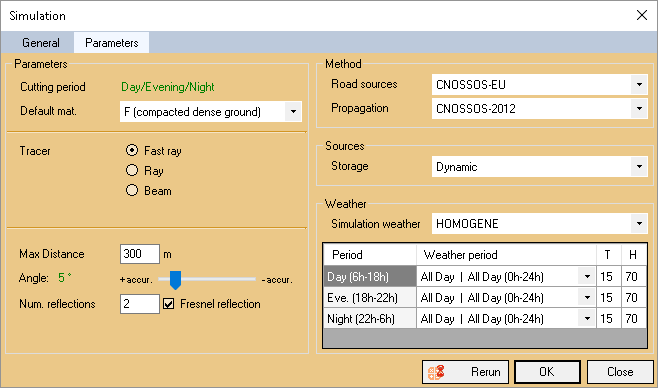Click the Rerun button icon
658x388 pixels.
pyautogui.click(x=436, y=372)
